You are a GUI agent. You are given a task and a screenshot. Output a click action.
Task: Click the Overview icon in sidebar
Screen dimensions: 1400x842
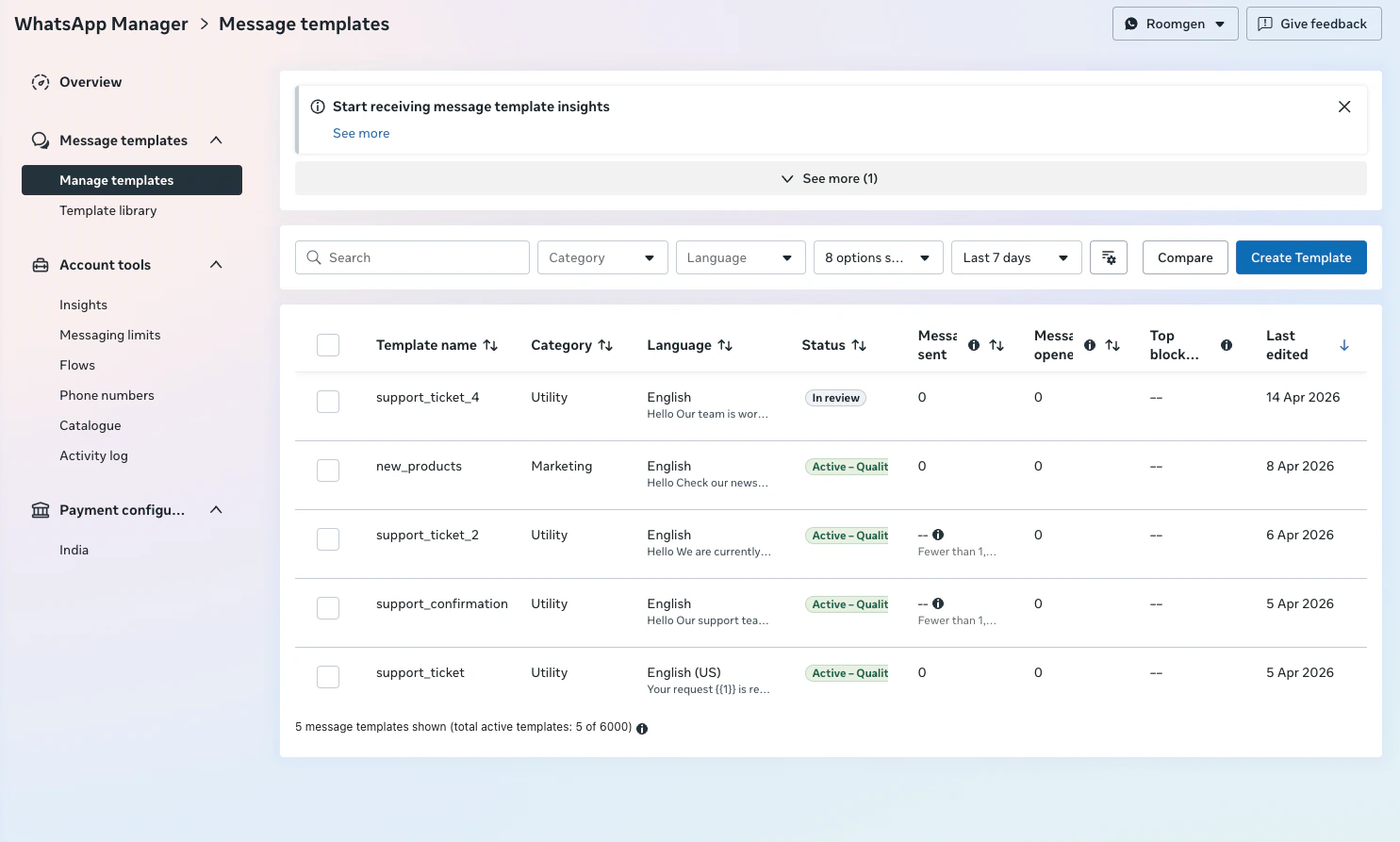41,82
